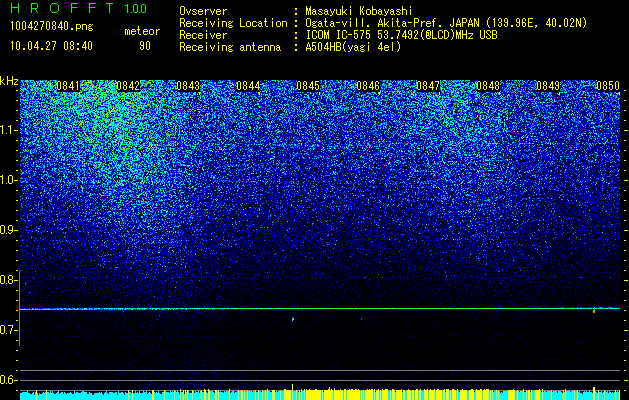Click the 0849 time marker
Viewport: 629px width, 400px height.
(548, 86)
